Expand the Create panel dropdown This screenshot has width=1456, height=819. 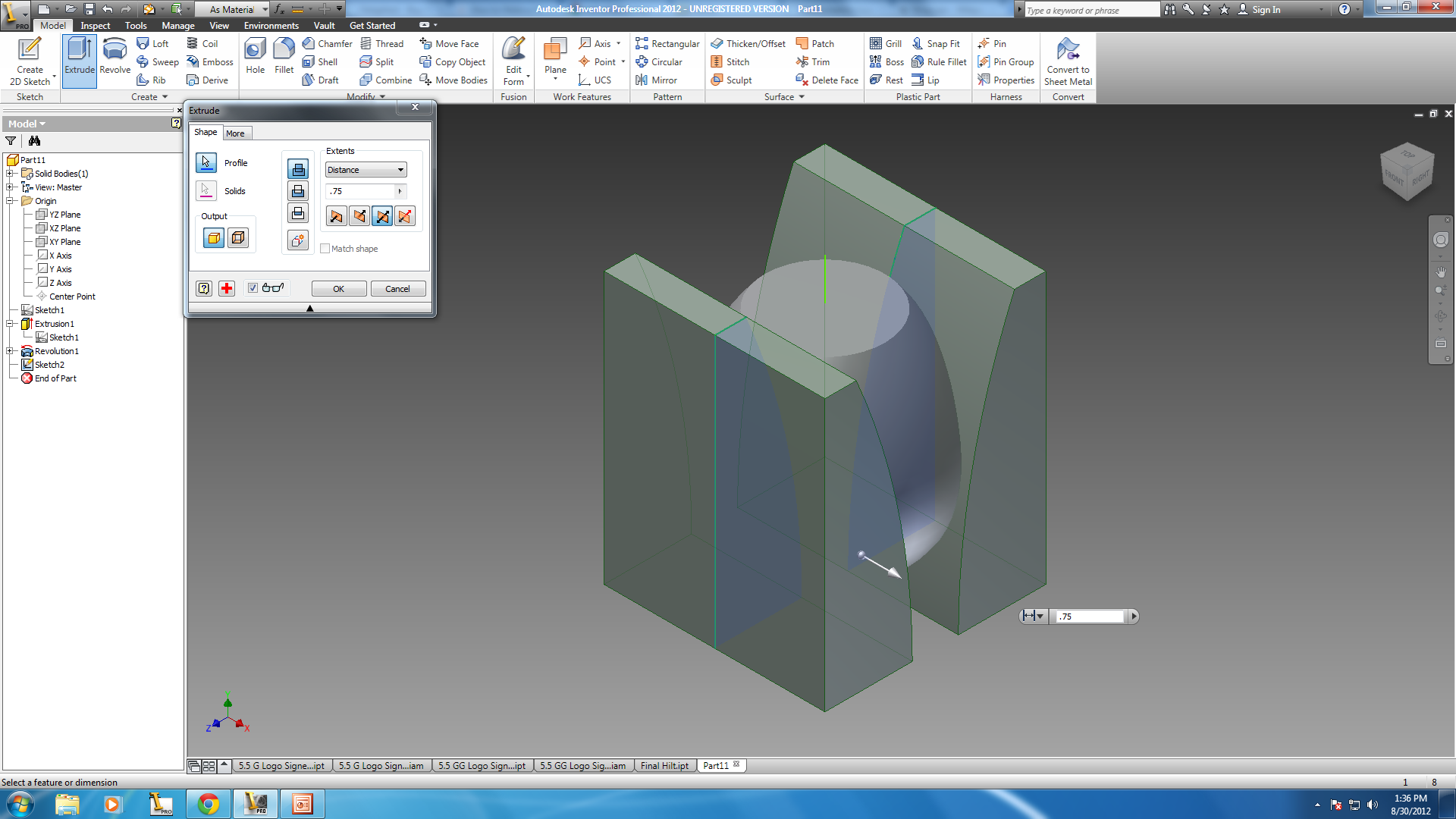(149, 97)
